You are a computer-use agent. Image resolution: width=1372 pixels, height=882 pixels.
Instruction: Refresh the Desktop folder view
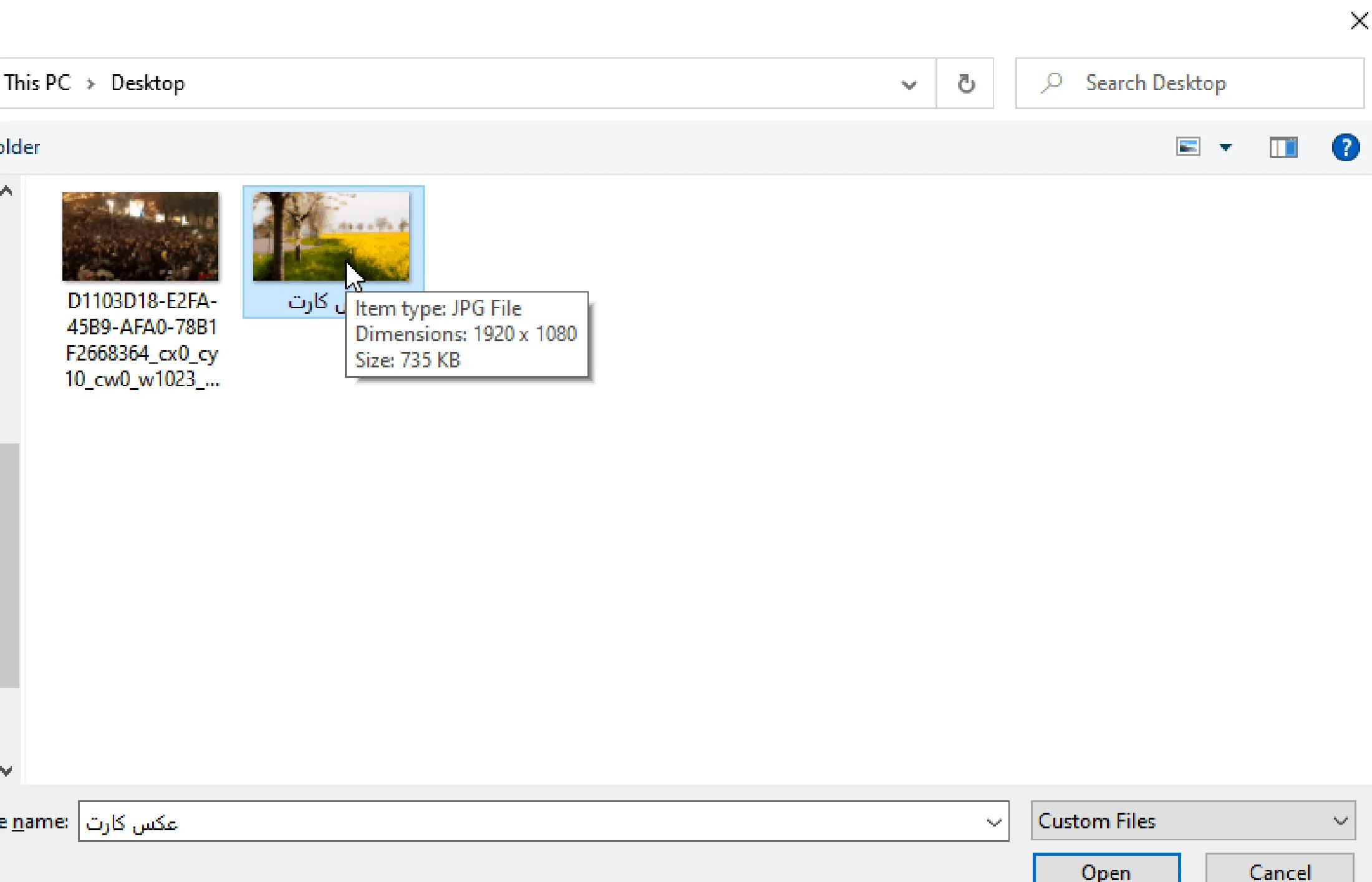[x=965, y=83]
